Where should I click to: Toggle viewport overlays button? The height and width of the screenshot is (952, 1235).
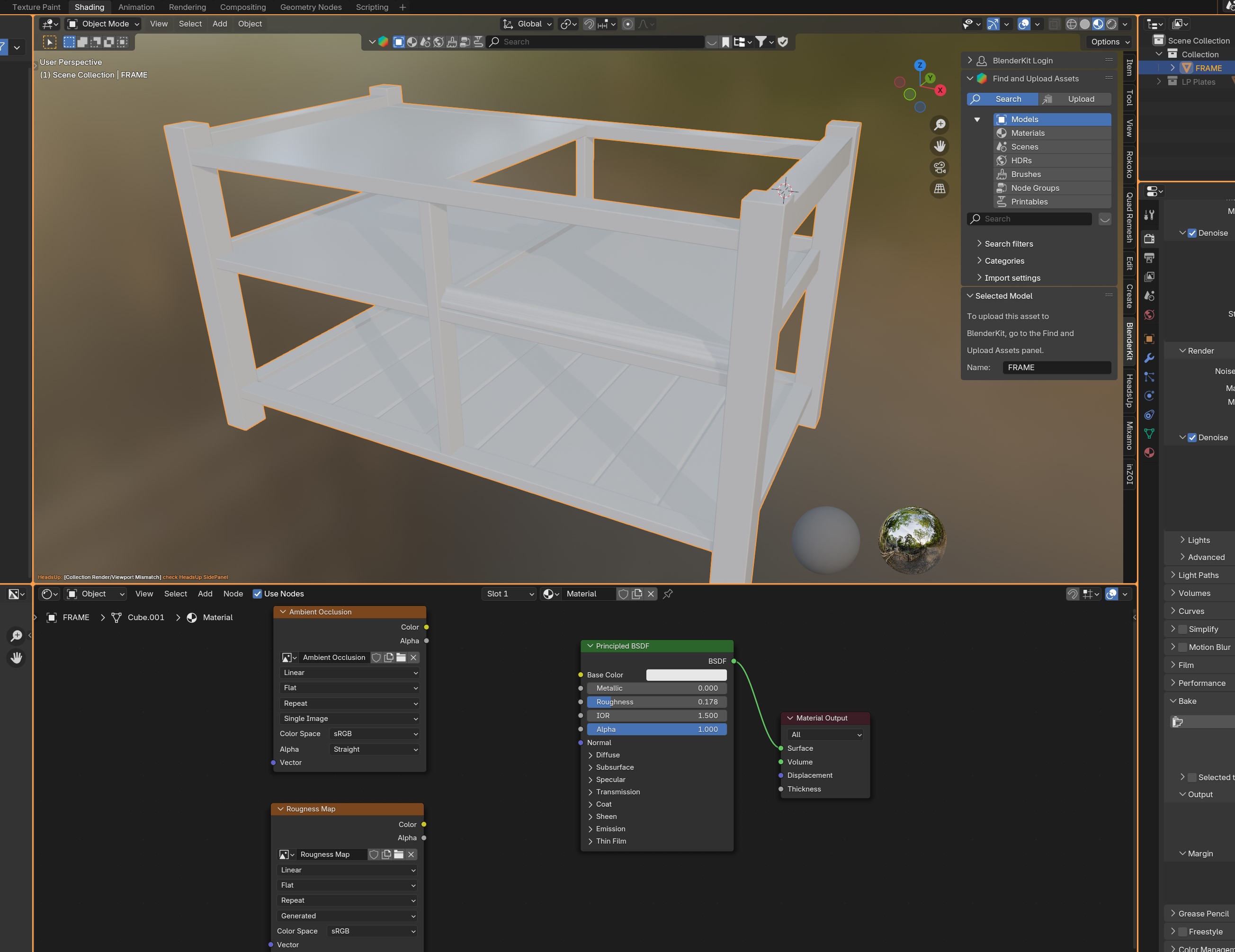click(x=1023, y=24)
